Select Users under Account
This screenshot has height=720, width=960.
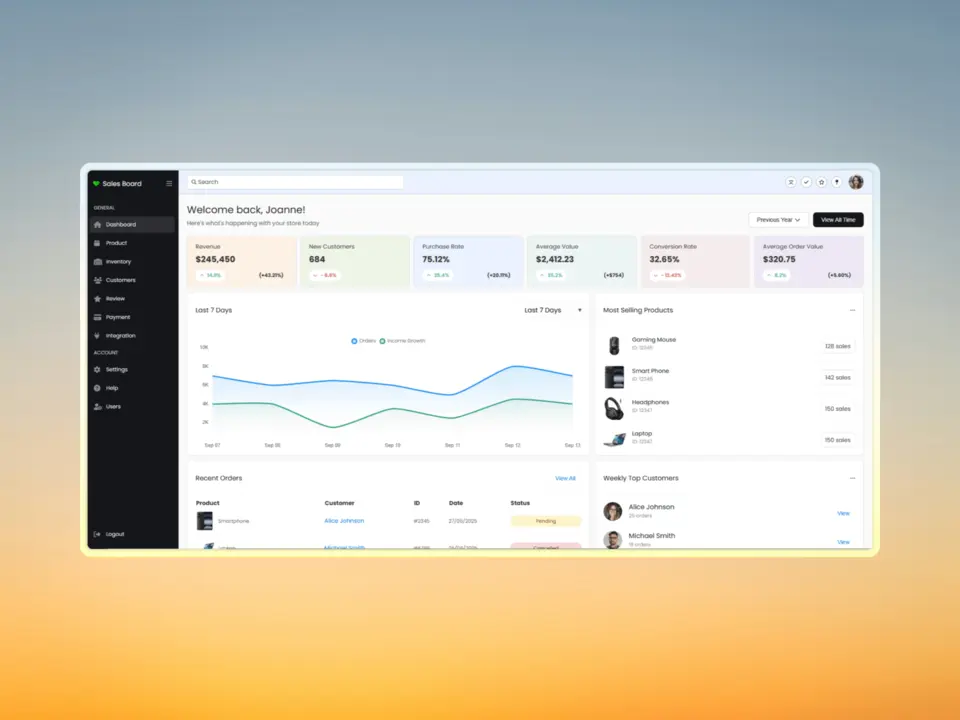point(98,406)
